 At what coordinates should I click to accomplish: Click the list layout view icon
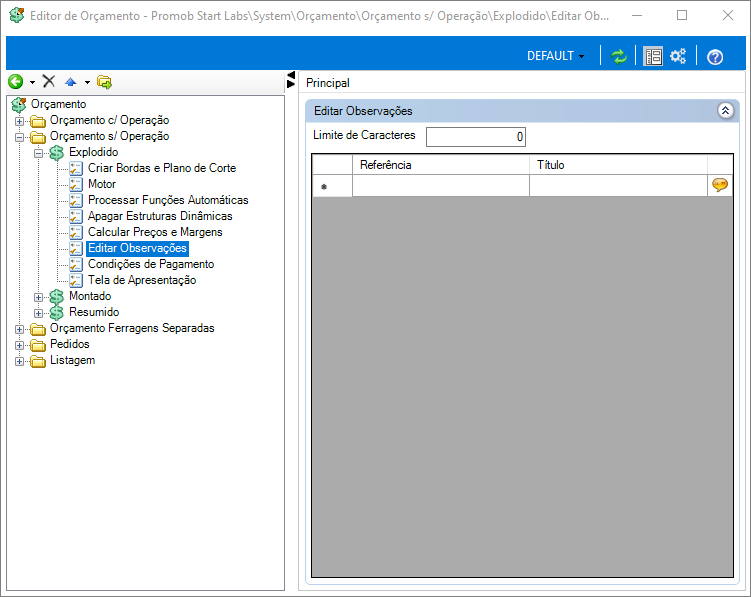(x=653, y=57)
